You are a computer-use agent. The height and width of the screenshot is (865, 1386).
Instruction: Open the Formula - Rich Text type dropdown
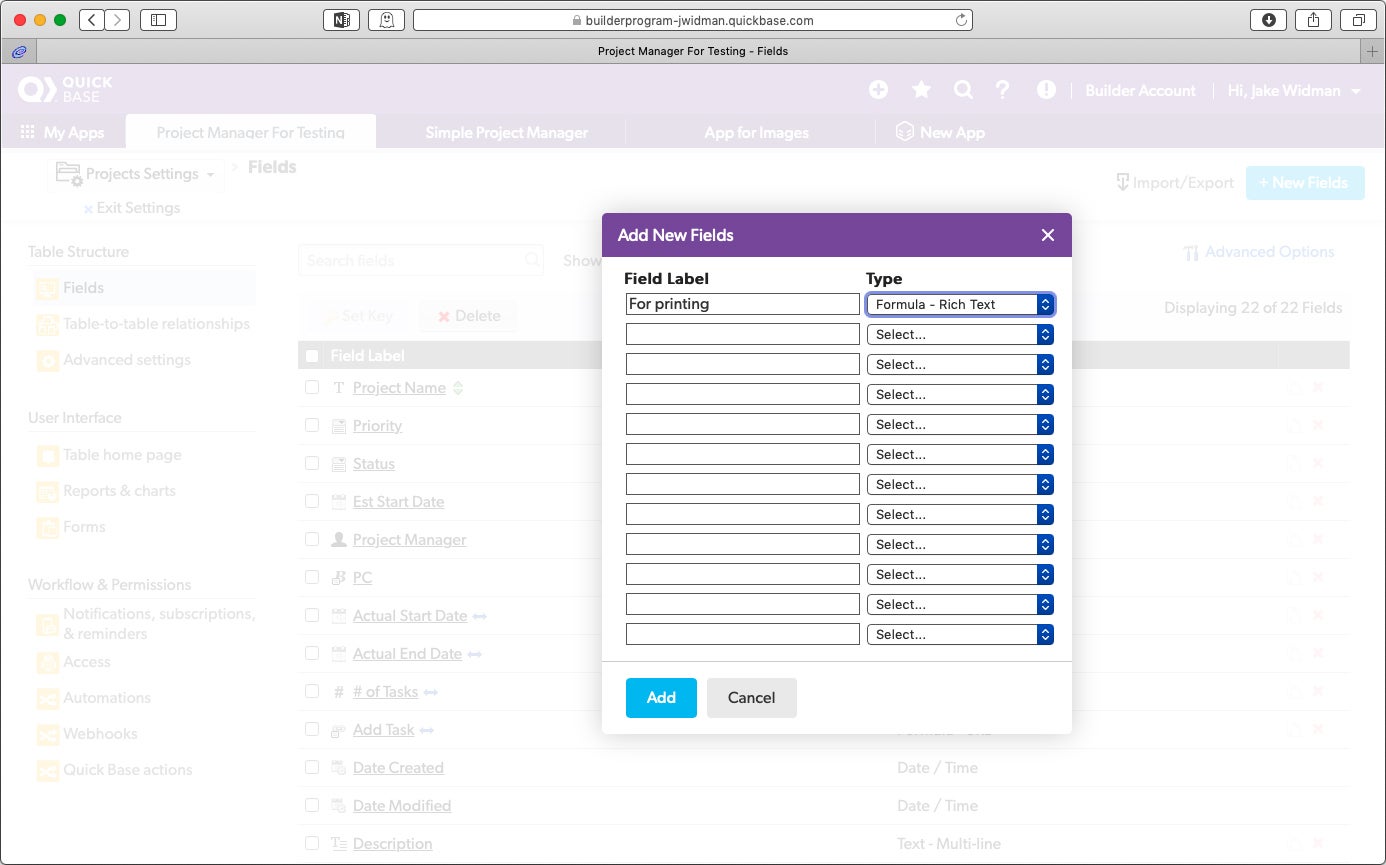960,304
